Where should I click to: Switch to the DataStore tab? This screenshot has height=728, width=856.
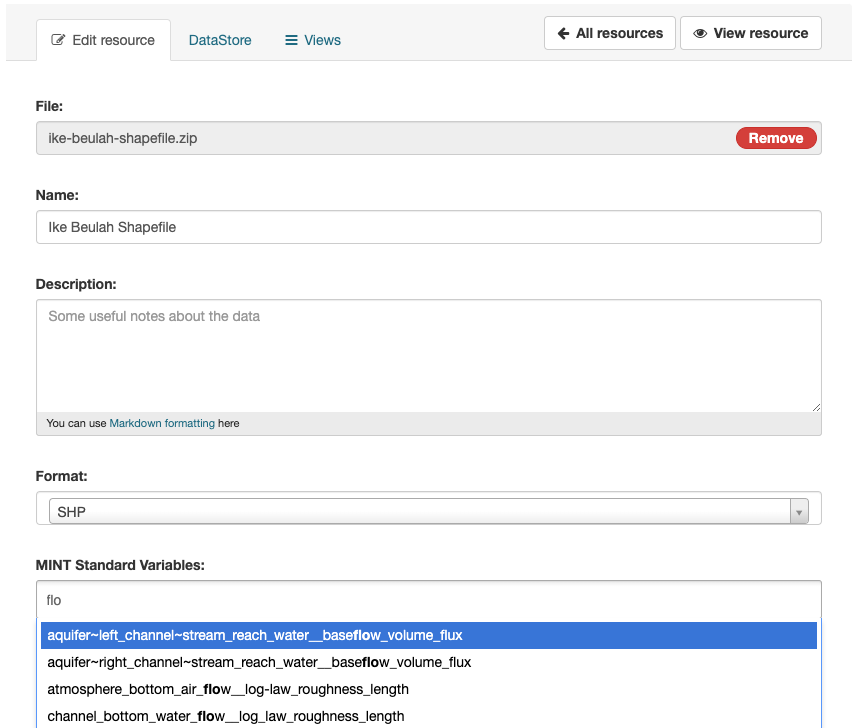[220, 40]
